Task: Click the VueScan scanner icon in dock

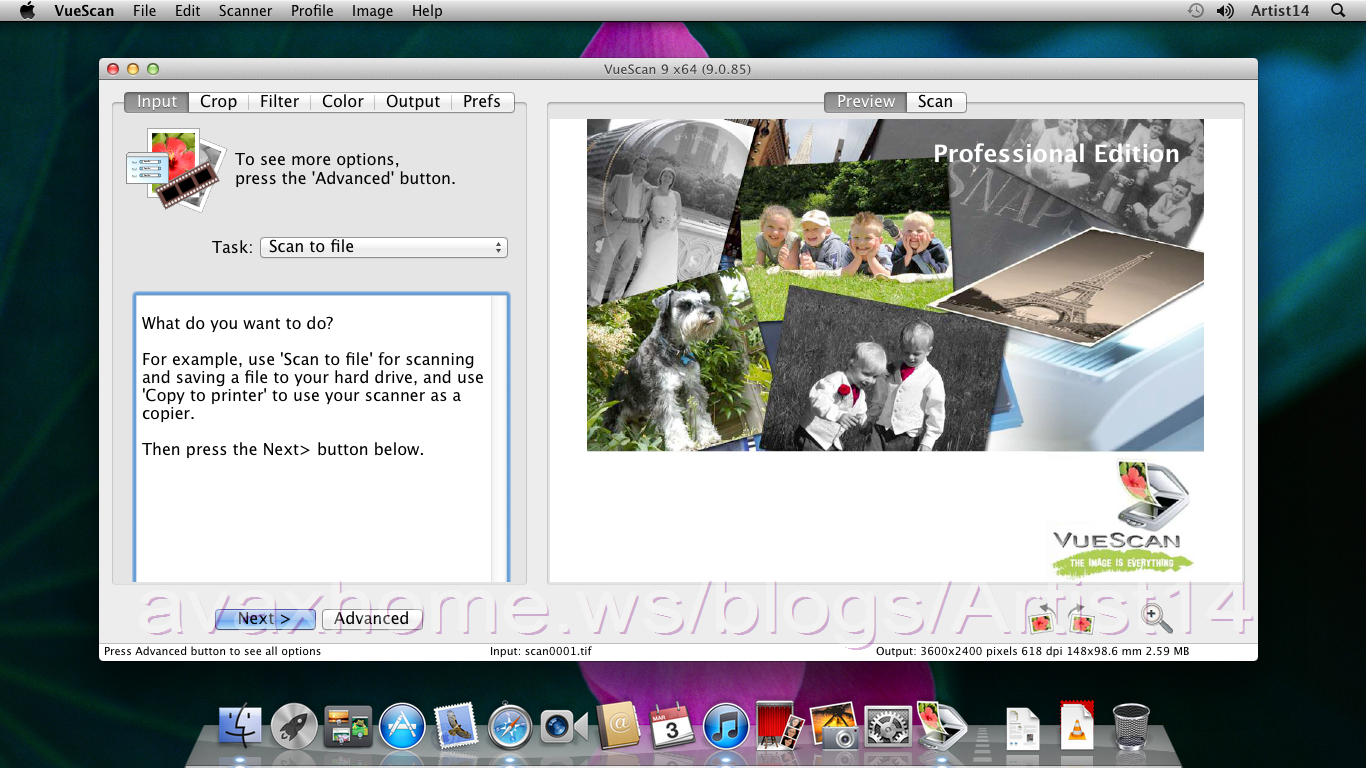Action: [941, 726]
